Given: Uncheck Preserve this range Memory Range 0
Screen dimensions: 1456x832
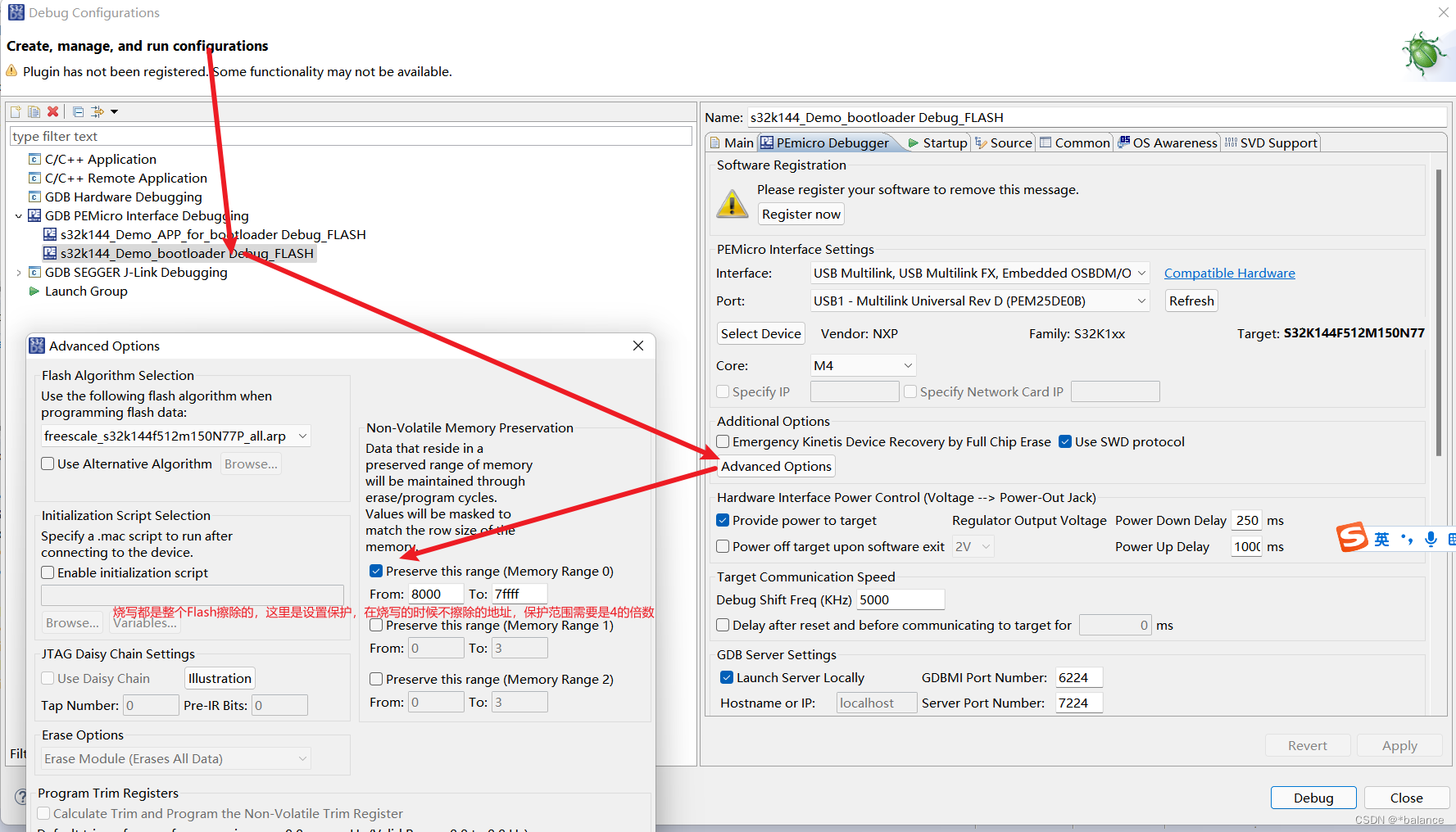Looking at the screenshot, I should pyautogui.click(x=376, y=571).
